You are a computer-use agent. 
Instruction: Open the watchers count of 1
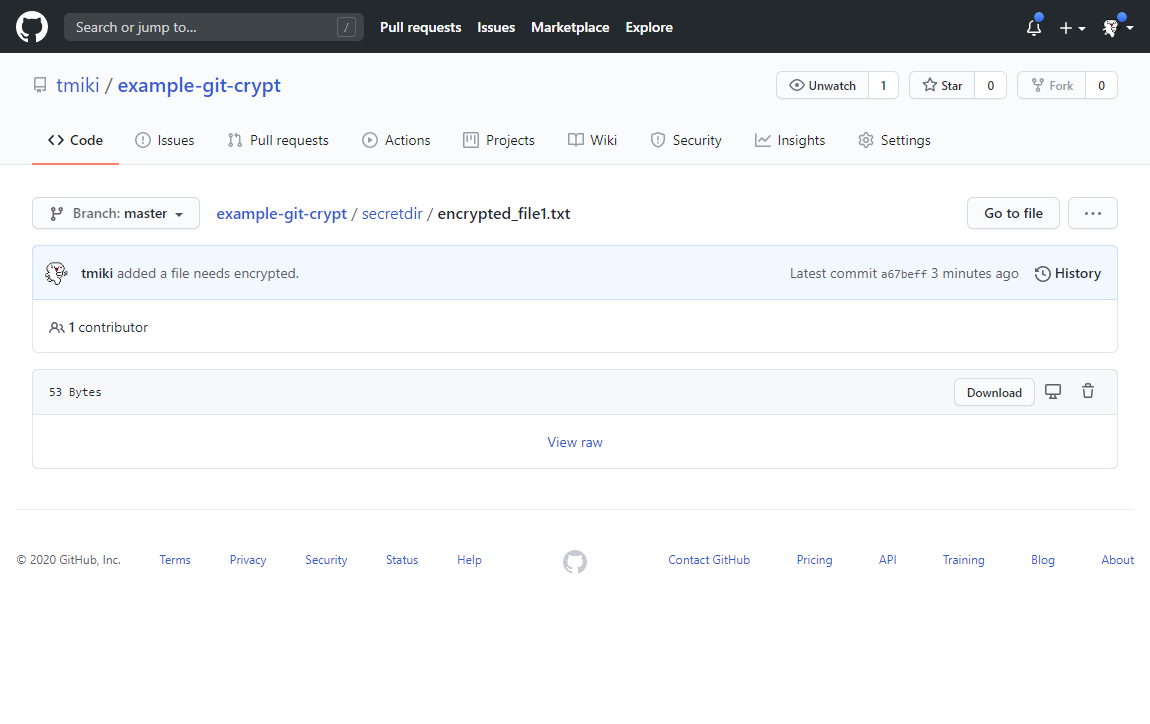click(883, 85)
